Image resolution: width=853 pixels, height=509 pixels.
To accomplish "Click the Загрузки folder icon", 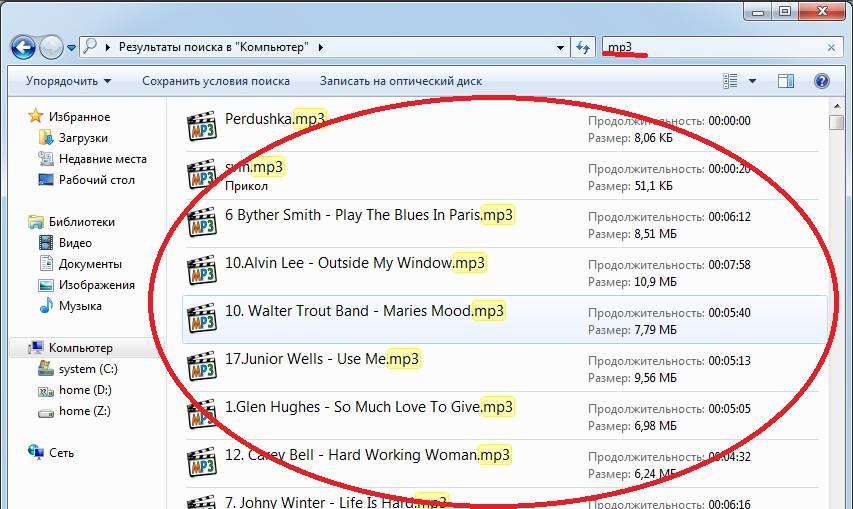I will (x=46, y=138).
